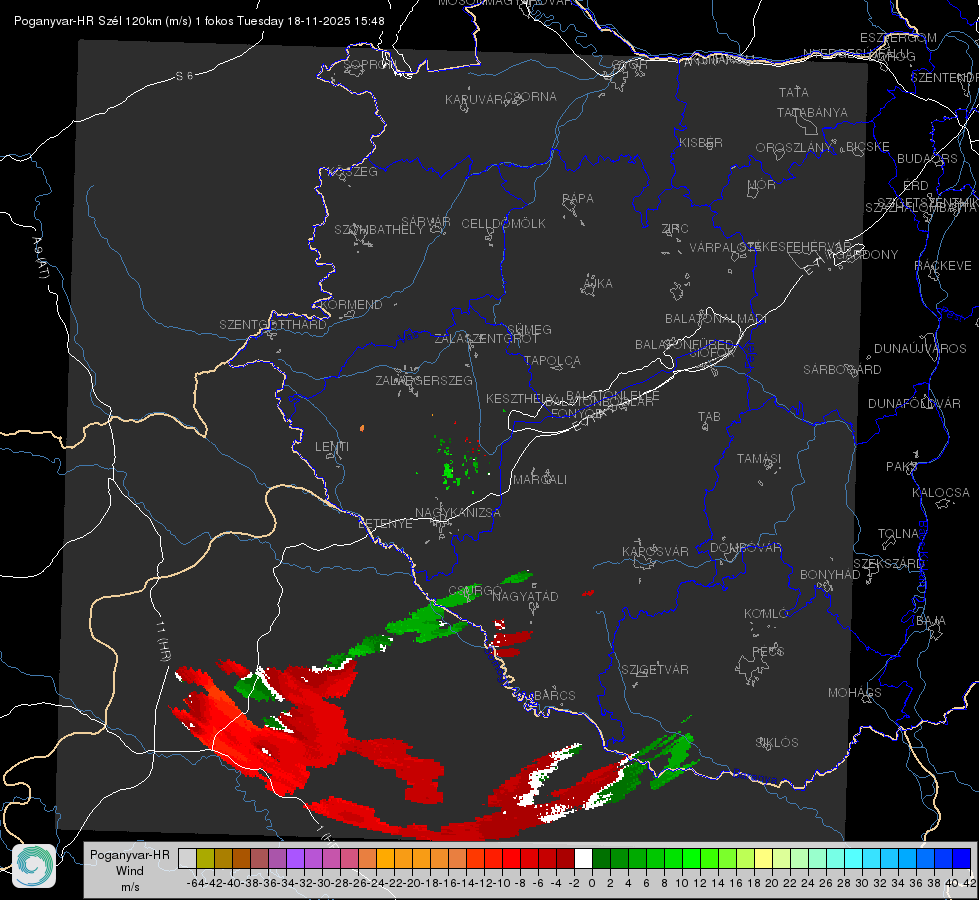Click the legend value '42'
979x900 pixels.
coord(970,883)
